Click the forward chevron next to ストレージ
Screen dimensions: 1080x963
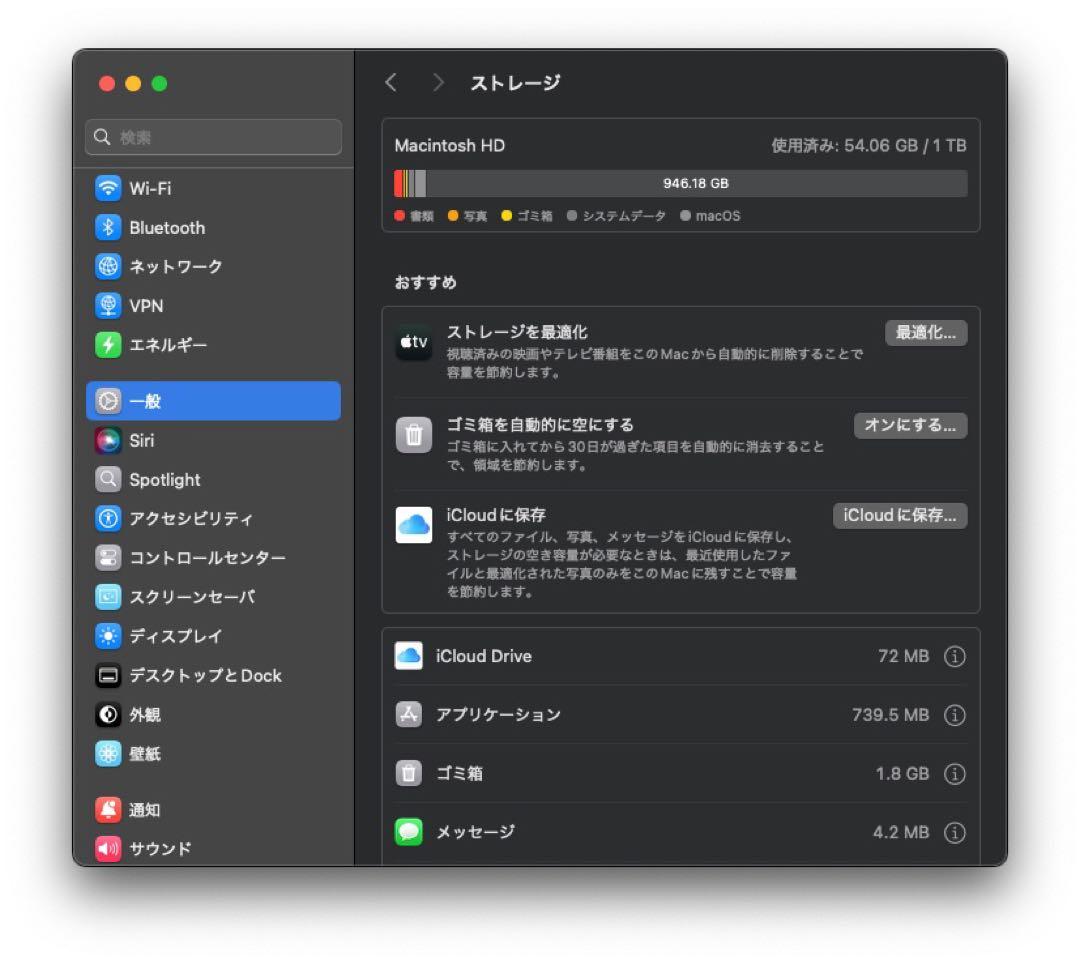(438, 83)
